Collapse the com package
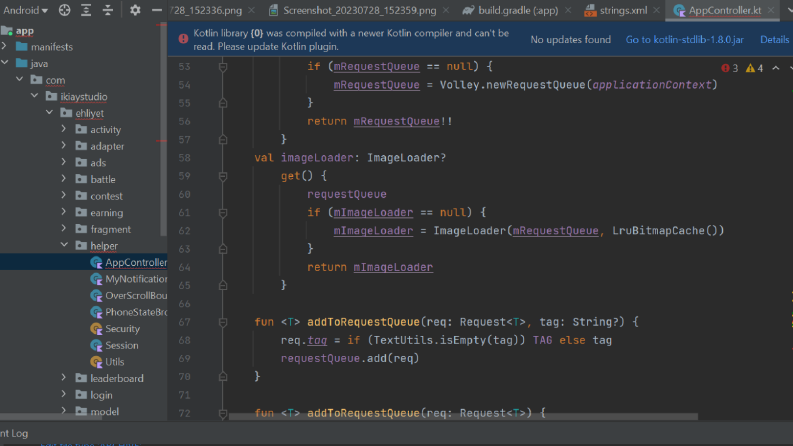This screenshot has width=793, height=446. 20,80
